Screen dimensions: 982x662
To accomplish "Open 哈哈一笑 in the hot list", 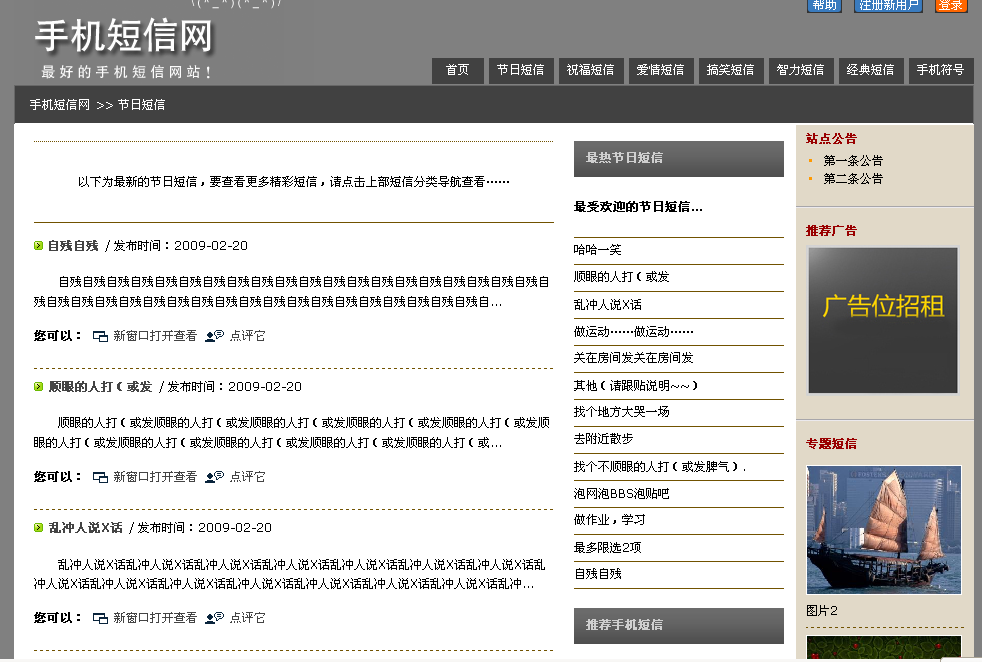I will click(597, 250).
